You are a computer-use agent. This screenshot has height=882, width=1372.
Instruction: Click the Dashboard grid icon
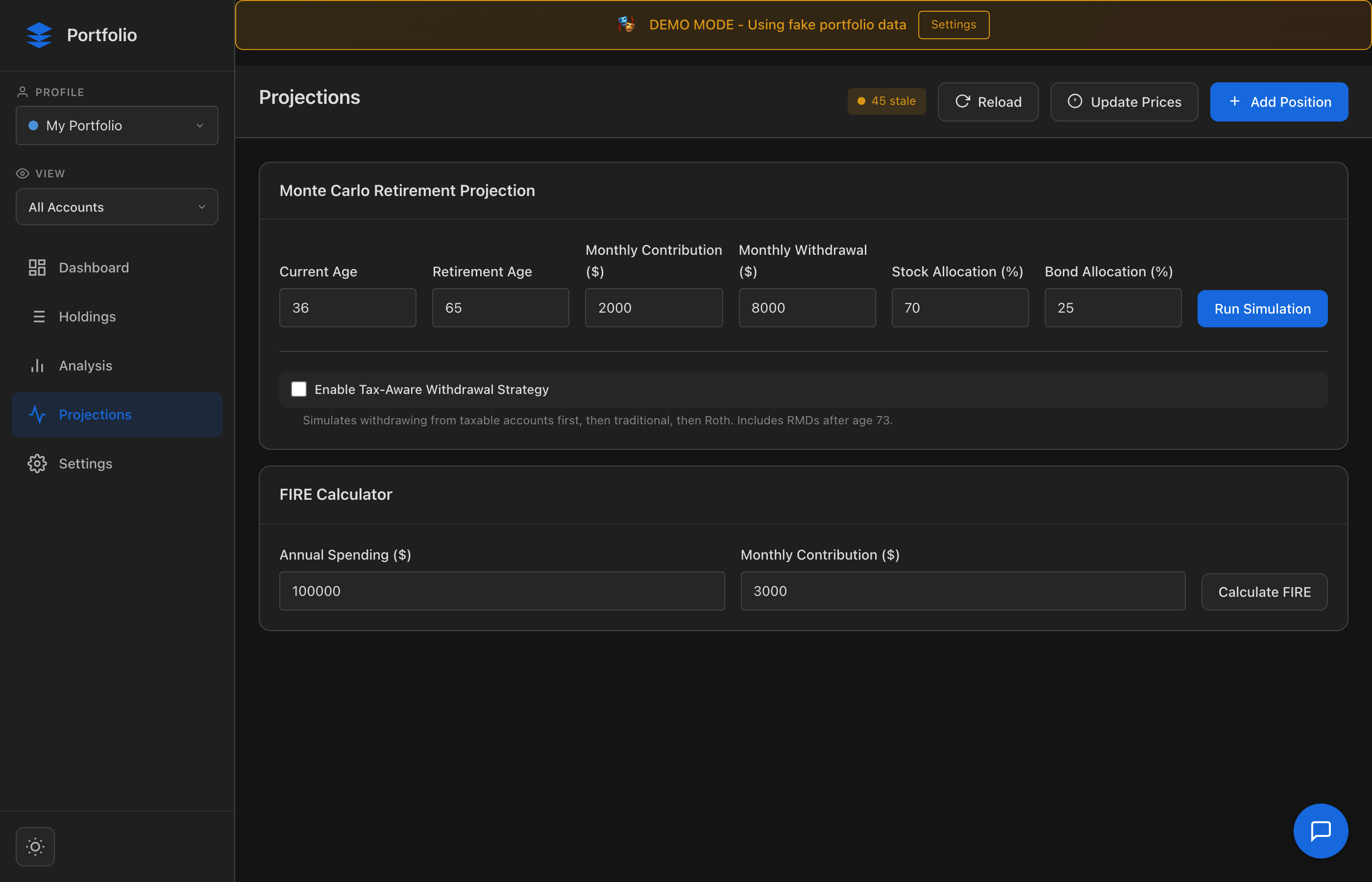37,268
